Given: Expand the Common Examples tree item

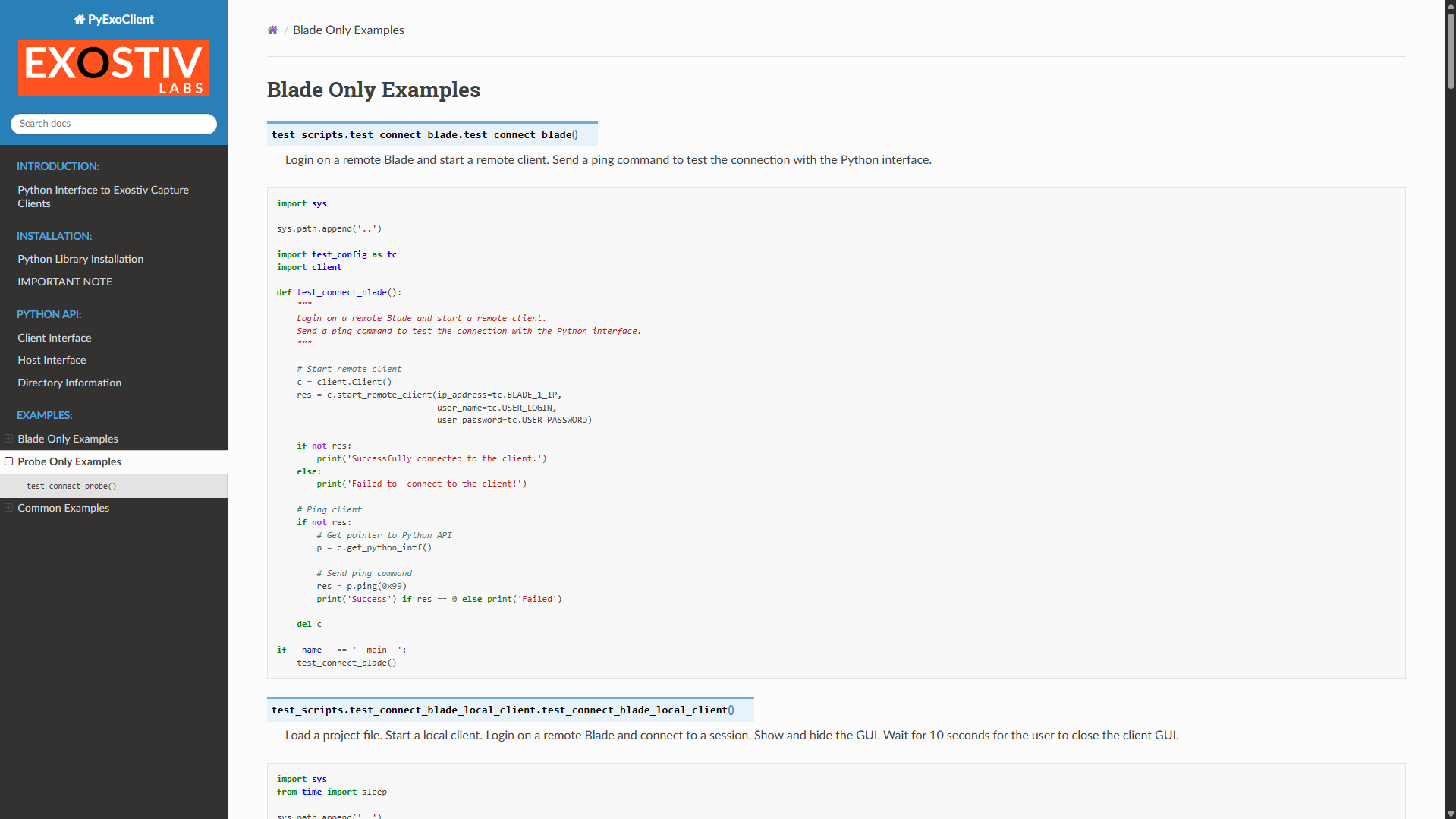Looking at the screenshot, I should click(8, 508).
